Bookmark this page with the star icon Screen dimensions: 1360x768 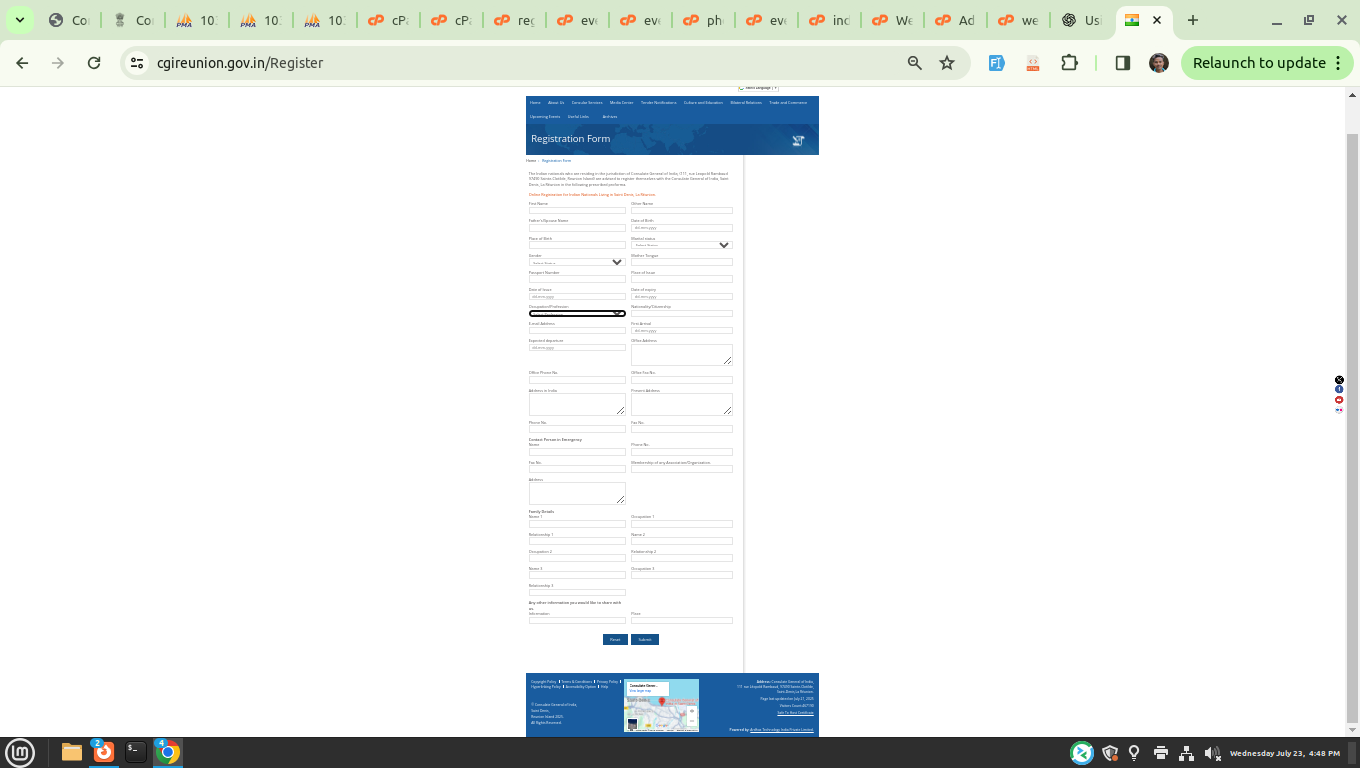point(947,63)
